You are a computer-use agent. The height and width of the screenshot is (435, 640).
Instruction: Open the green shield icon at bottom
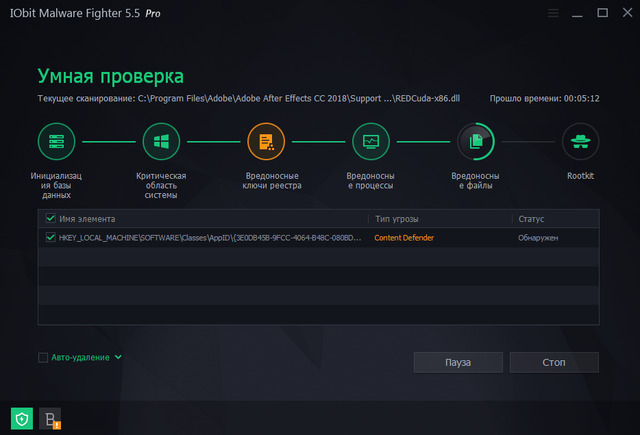click(x=22, y=418)
